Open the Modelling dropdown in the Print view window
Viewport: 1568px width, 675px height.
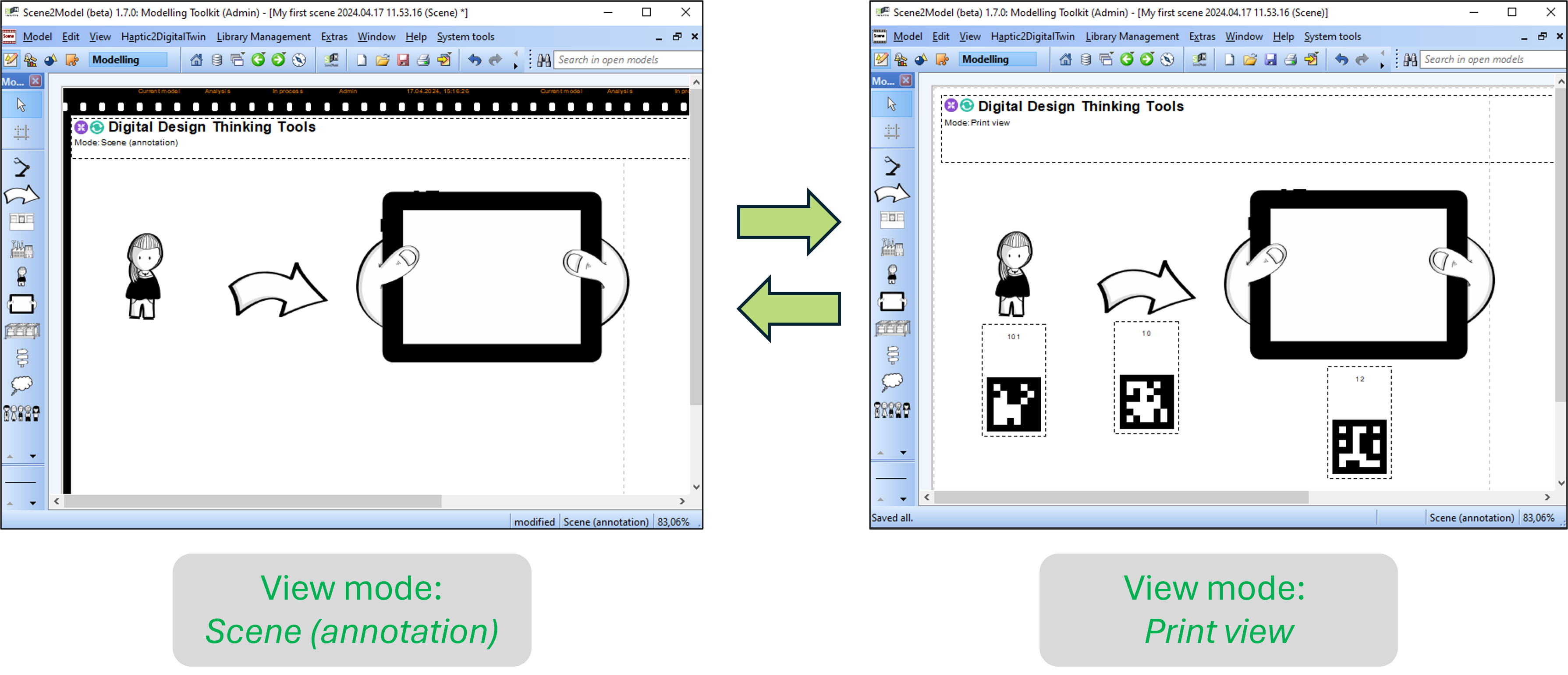coord(998,59)
